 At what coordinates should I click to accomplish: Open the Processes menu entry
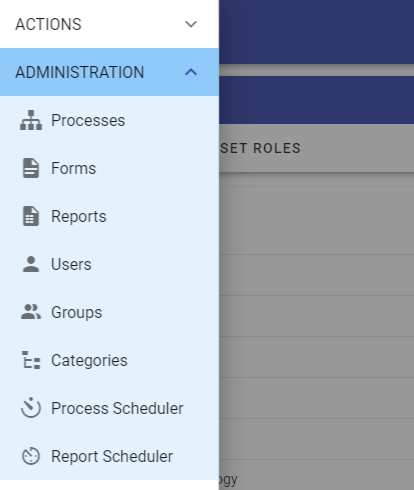[x=88, y=120]
